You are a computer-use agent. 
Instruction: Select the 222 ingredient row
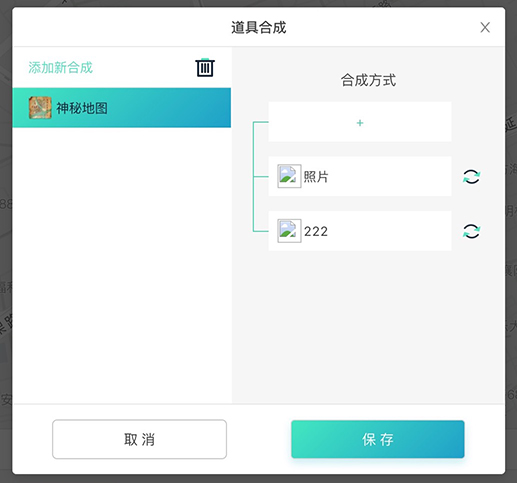click(360, 231)
